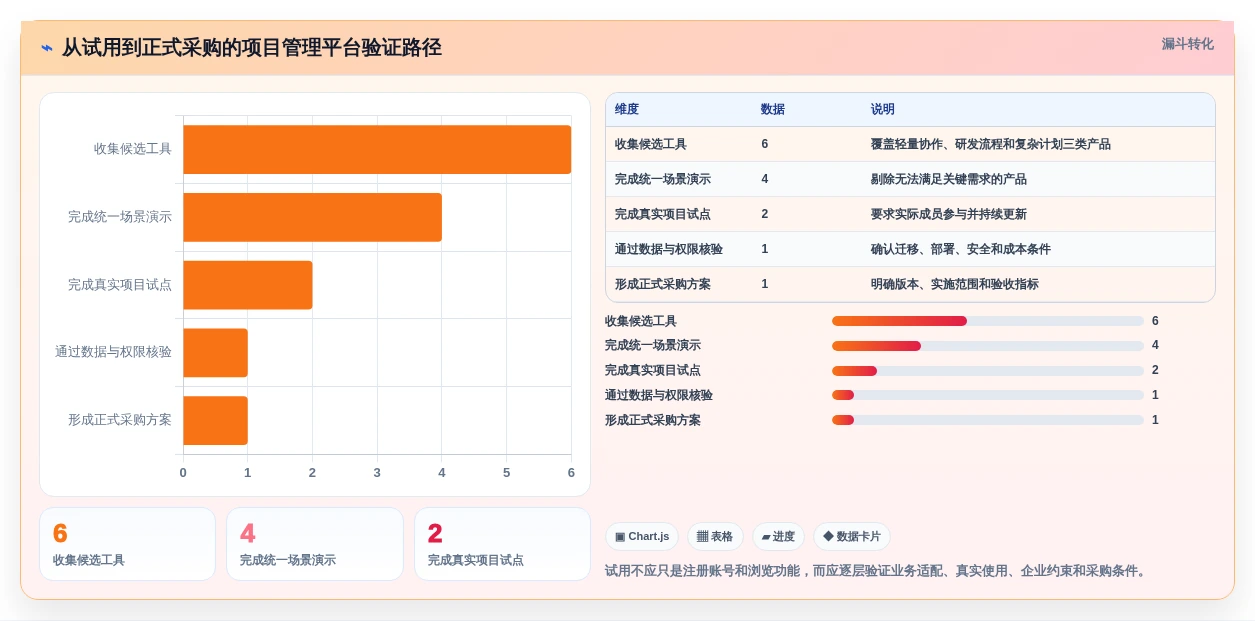This screenshot has height=621, width=1255.
Task: Click the page title 从试用到正式采购的项目管理平台验证路径
Action: [x=251, y=48]
